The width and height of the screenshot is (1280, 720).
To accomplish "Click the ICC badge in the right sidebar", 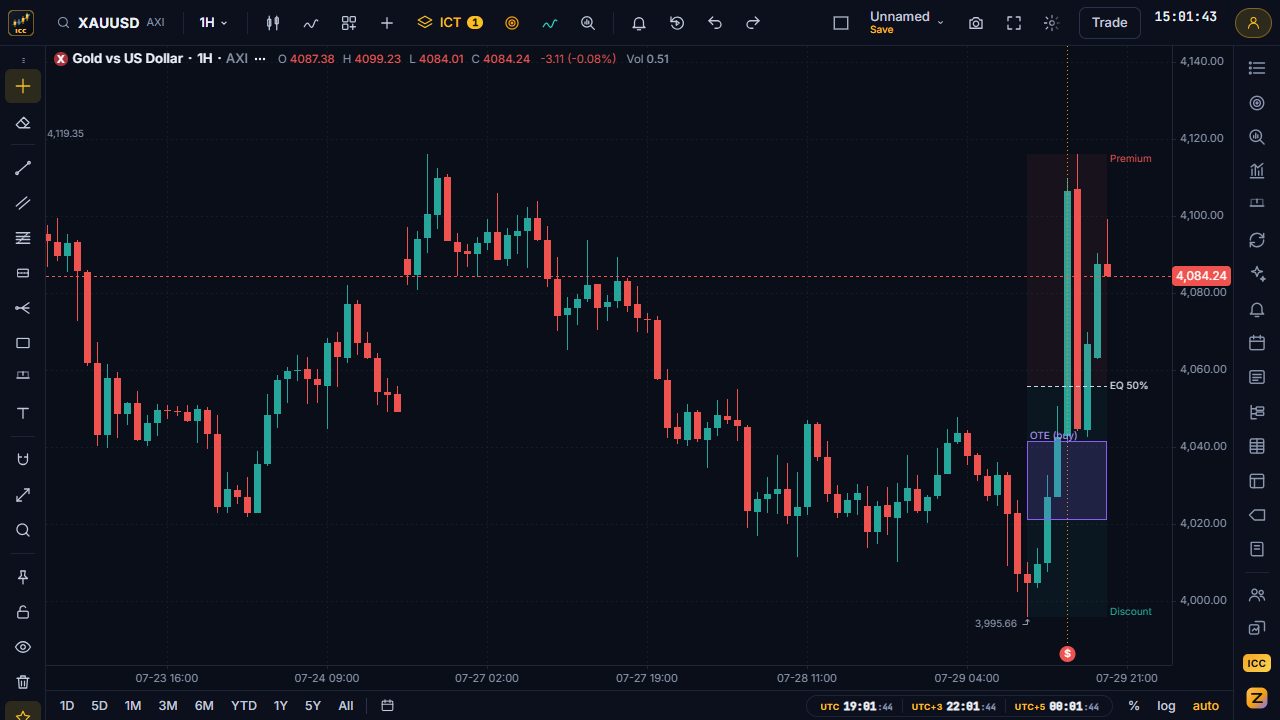I will click(1257, 664).
